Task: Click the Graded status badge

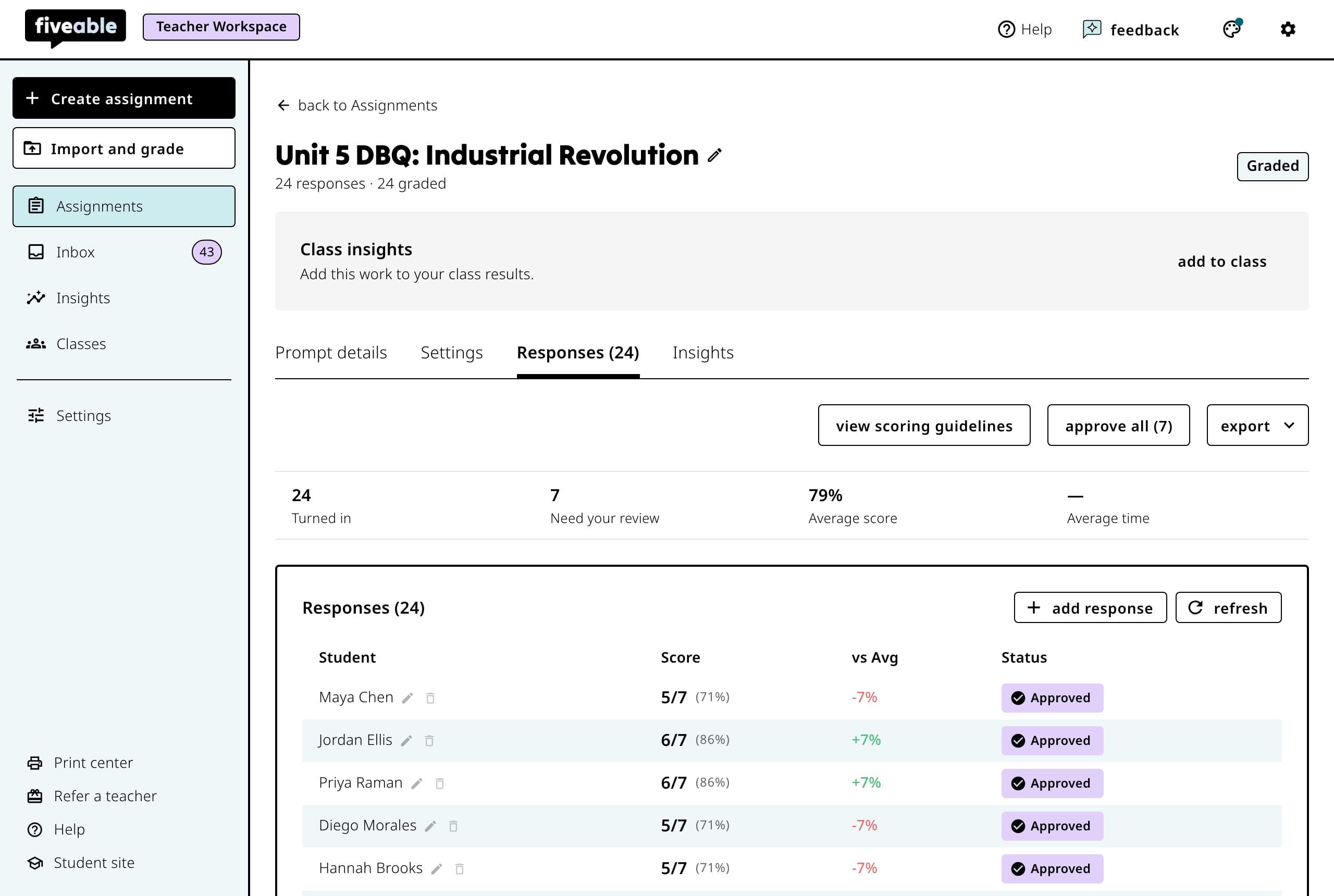Action: point(1273,166)
